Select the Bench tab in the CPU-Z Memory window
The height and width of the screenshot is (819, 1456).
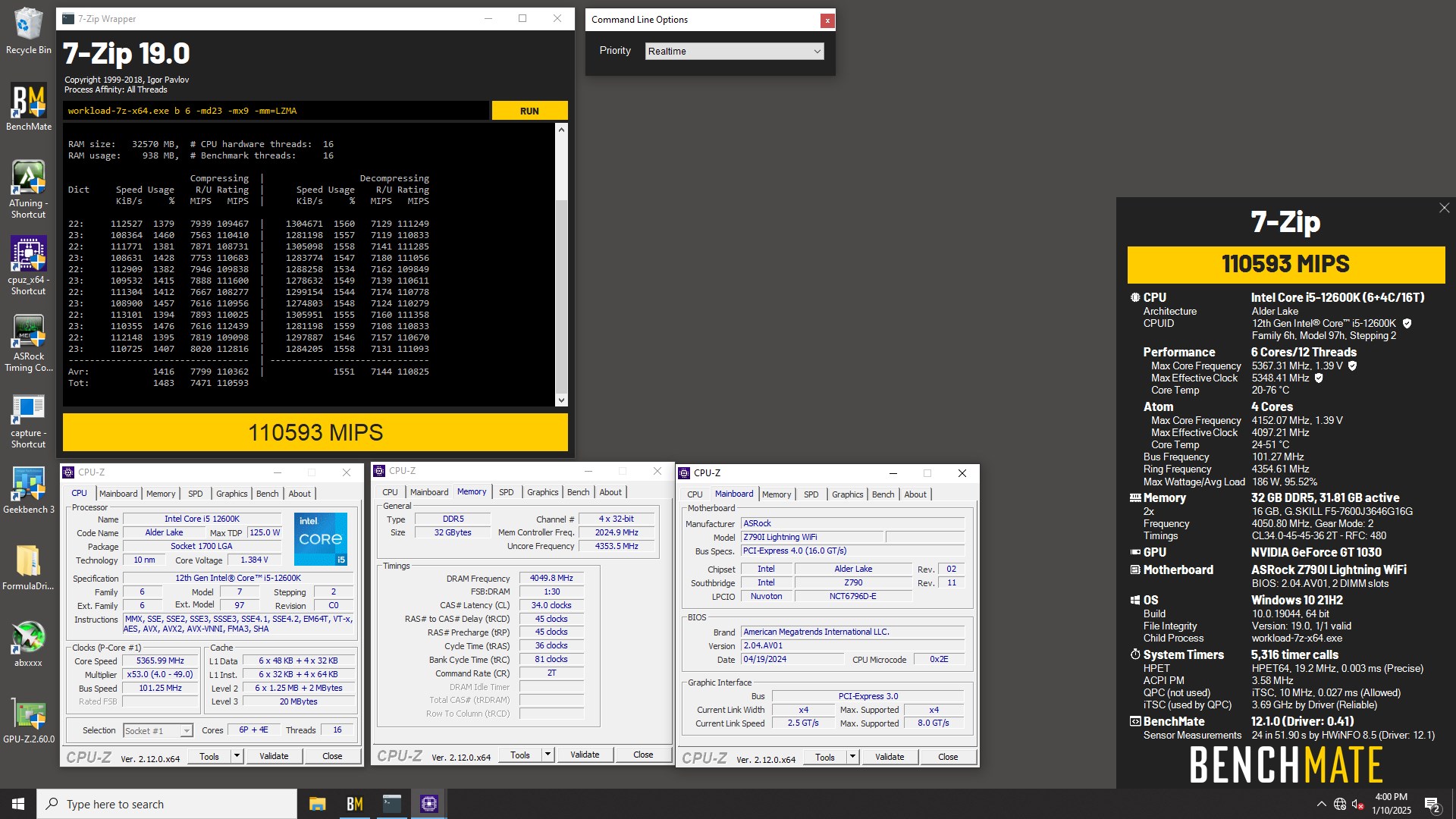tap(578, 492)
